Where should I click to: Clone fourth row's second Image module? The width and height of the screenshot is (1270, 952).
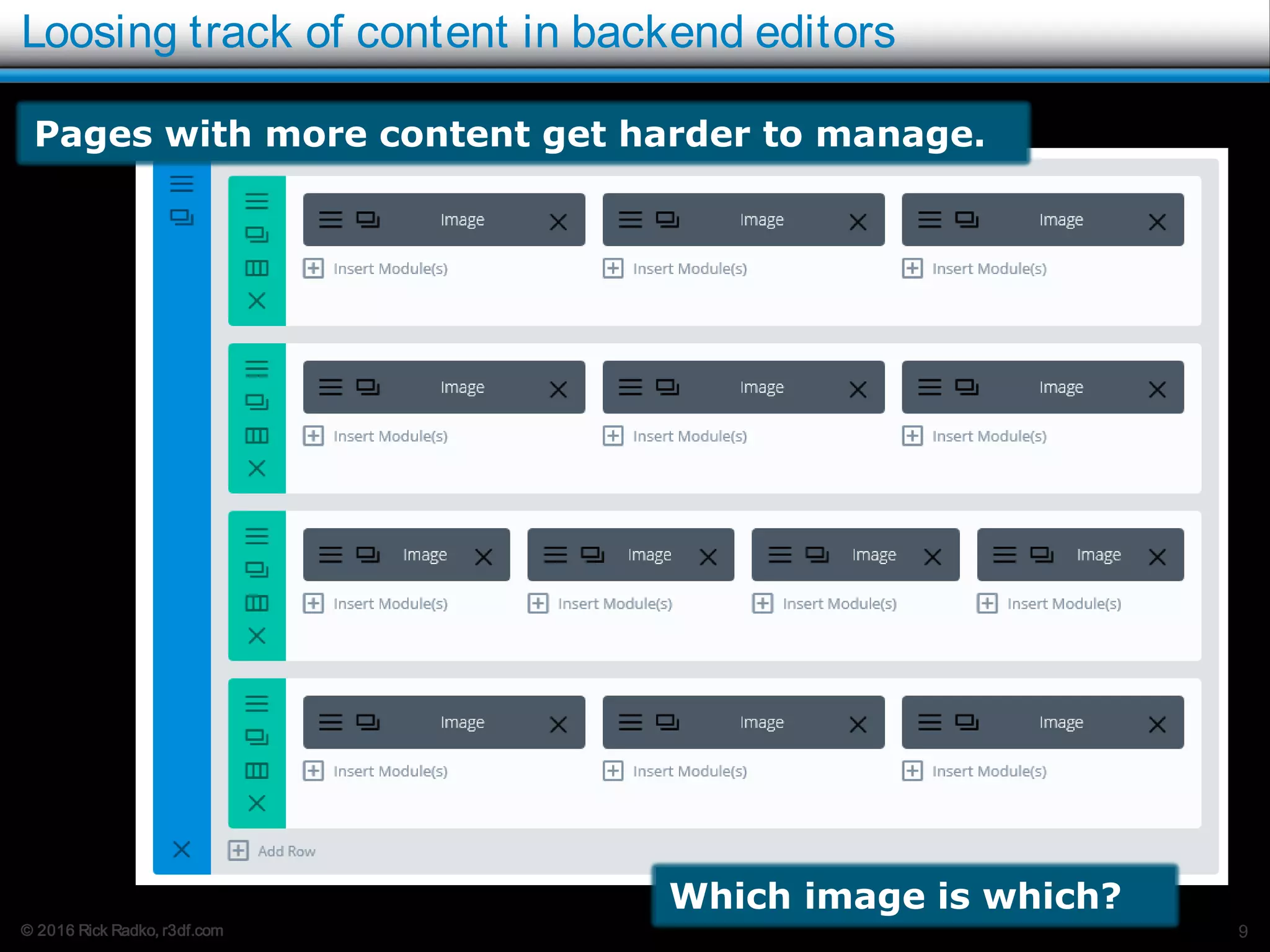click(667, 722)
